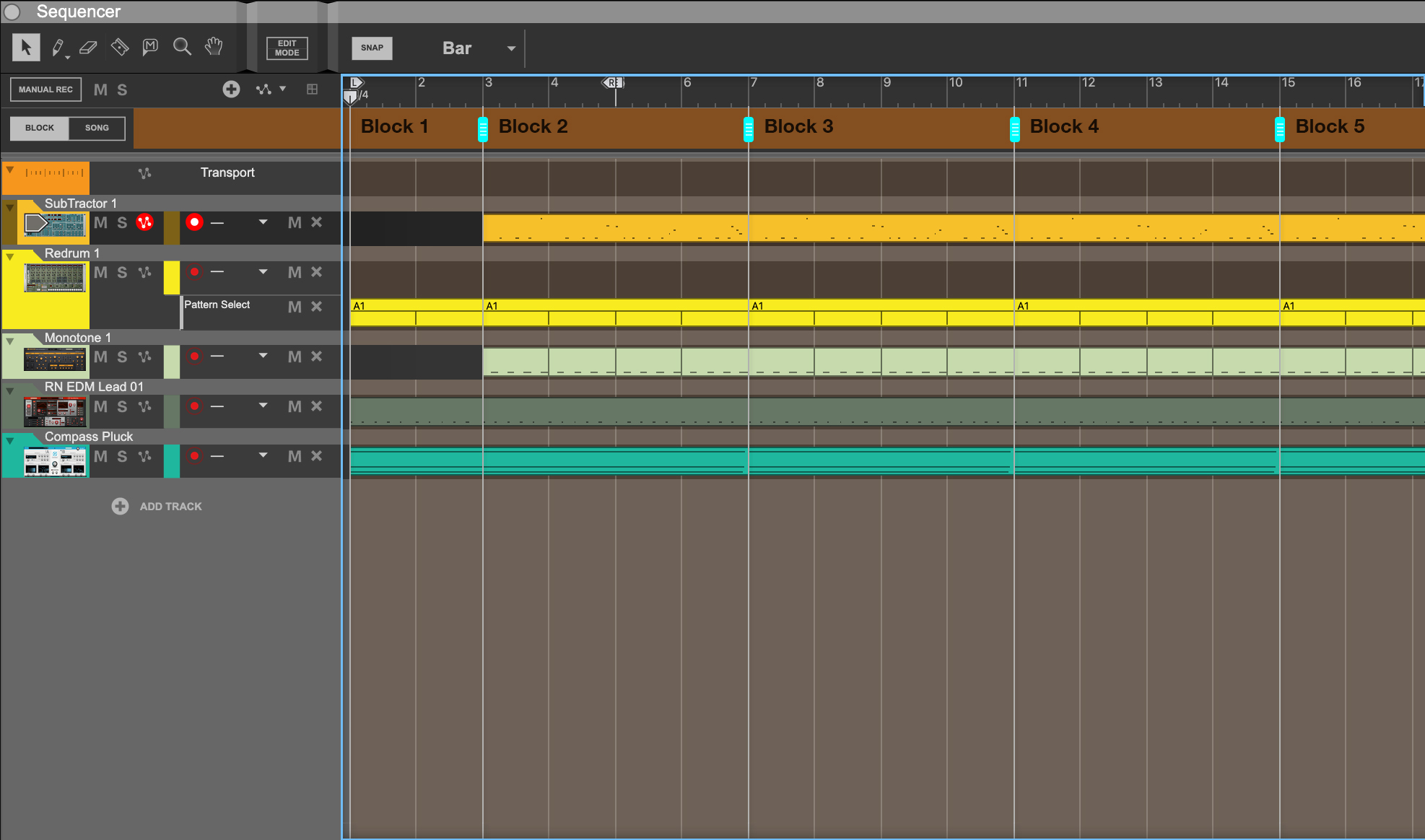Delete the SubTractor 1 note lane
This screenshot has height=840, width=1425.
pos(316,222)
